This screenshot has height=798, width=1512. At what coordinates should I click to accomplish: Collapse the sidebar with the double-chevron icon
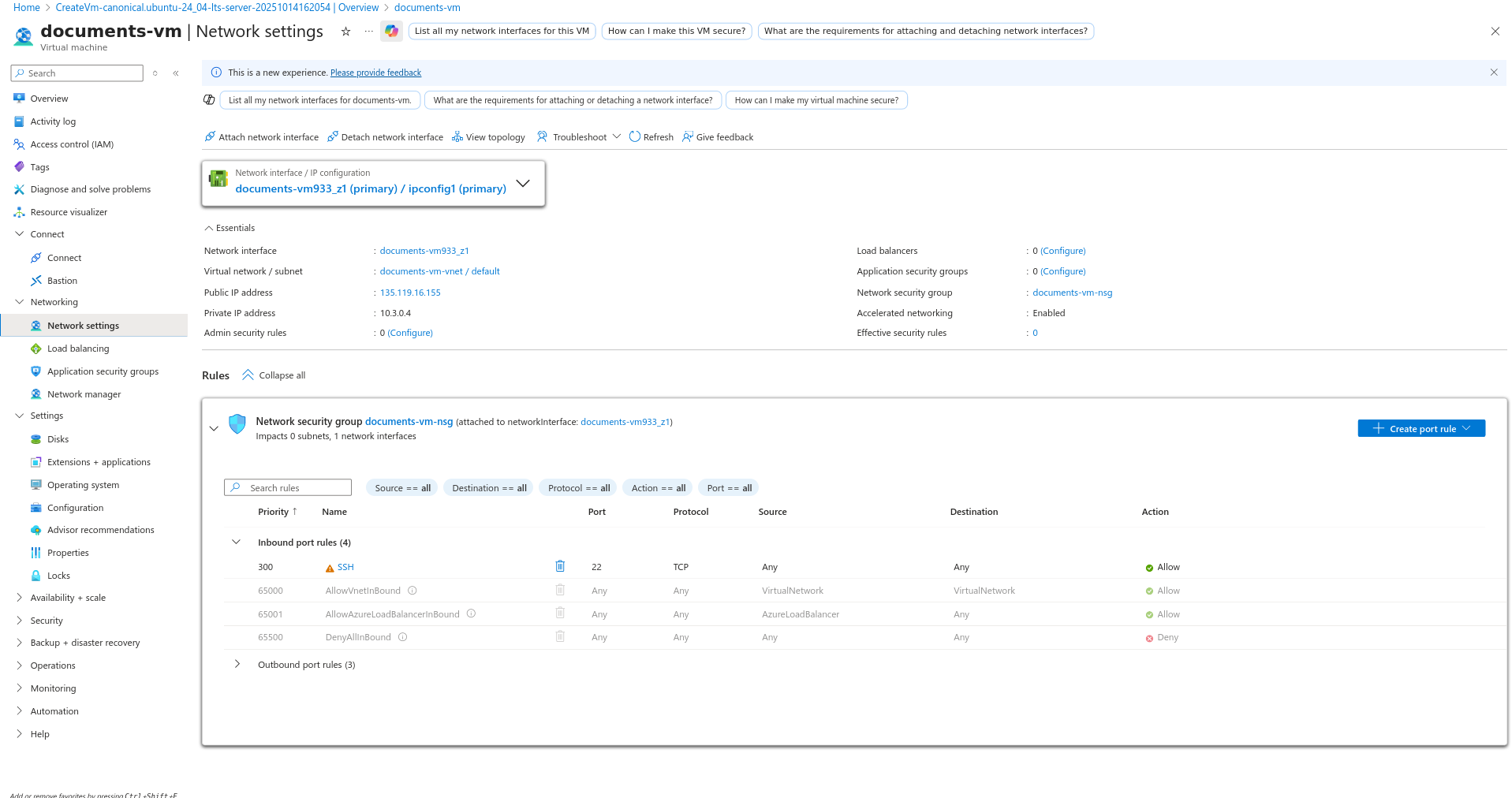(176, 73)
